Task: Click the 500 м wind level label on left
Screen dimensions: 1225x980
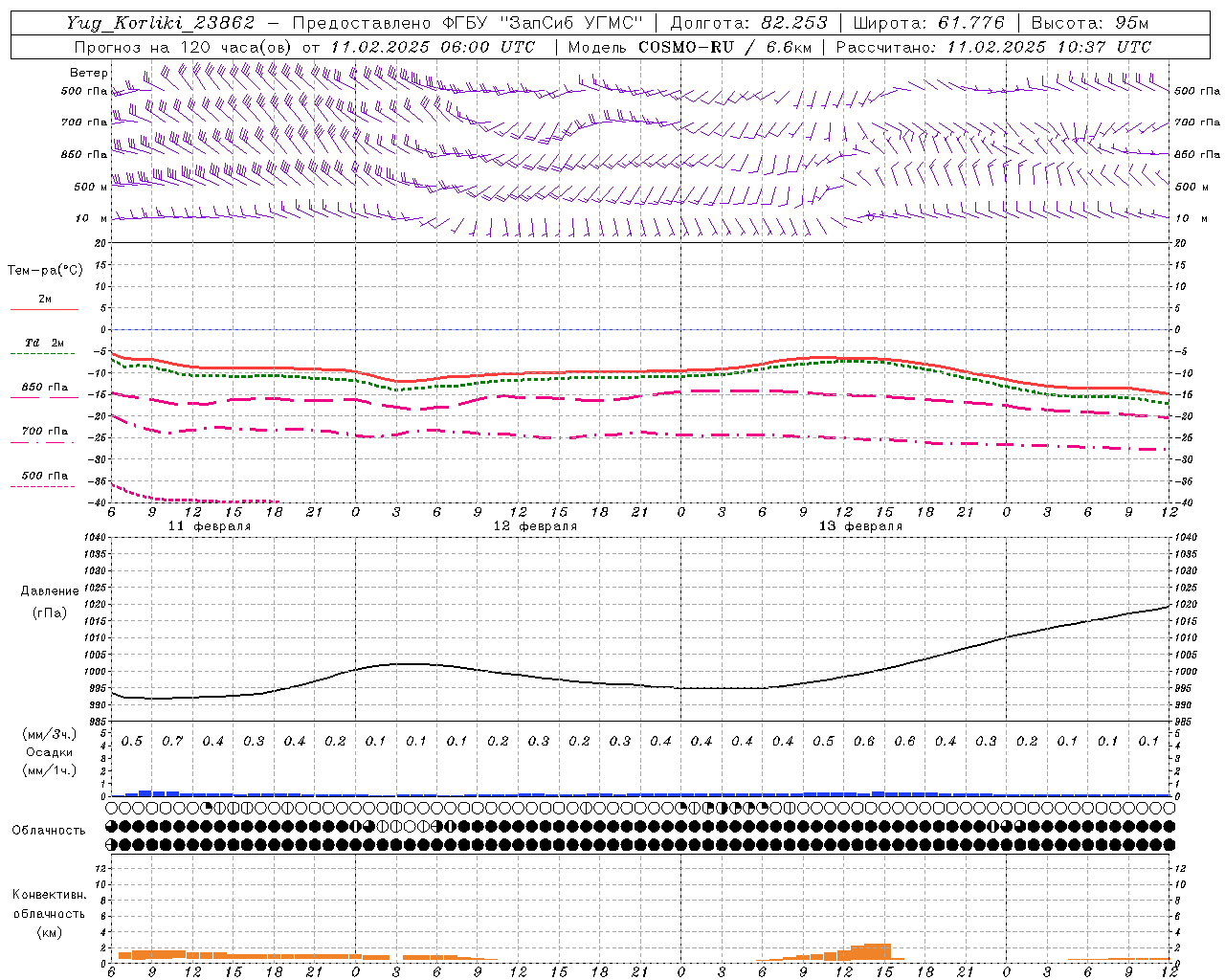Action: point(91,187)
